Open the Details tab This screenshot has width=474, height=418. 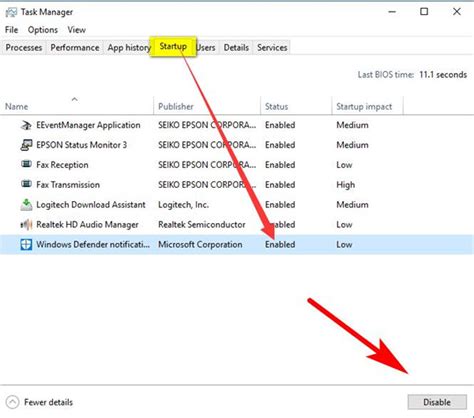(236, 48)
